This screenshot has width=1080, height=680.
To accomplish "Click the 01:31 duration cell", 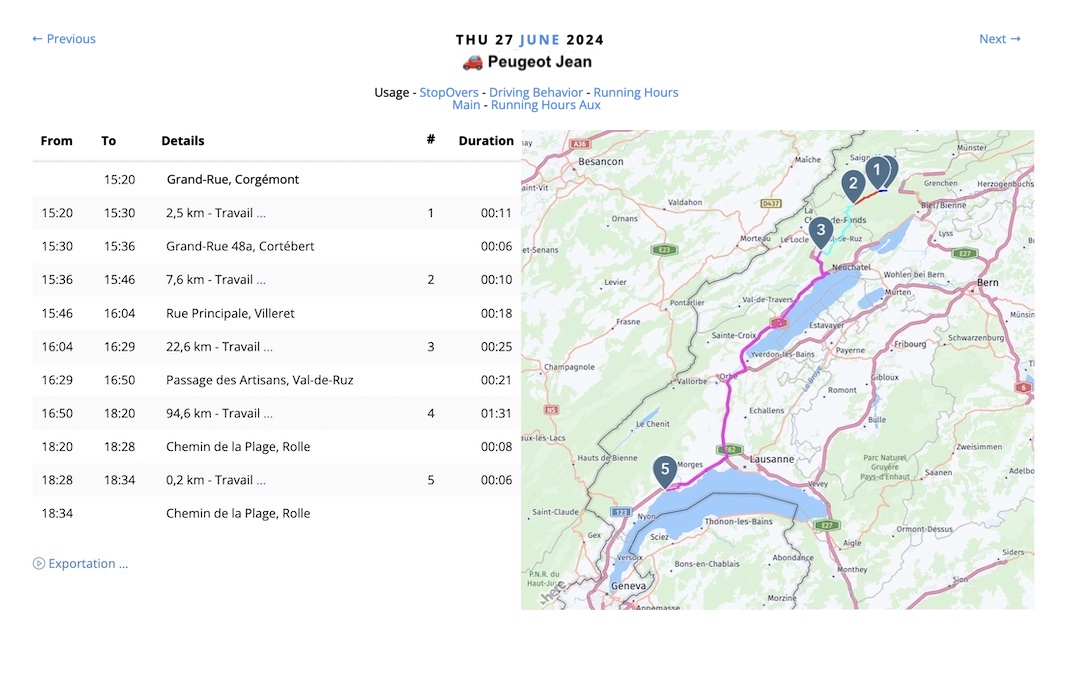I will 496,413.
